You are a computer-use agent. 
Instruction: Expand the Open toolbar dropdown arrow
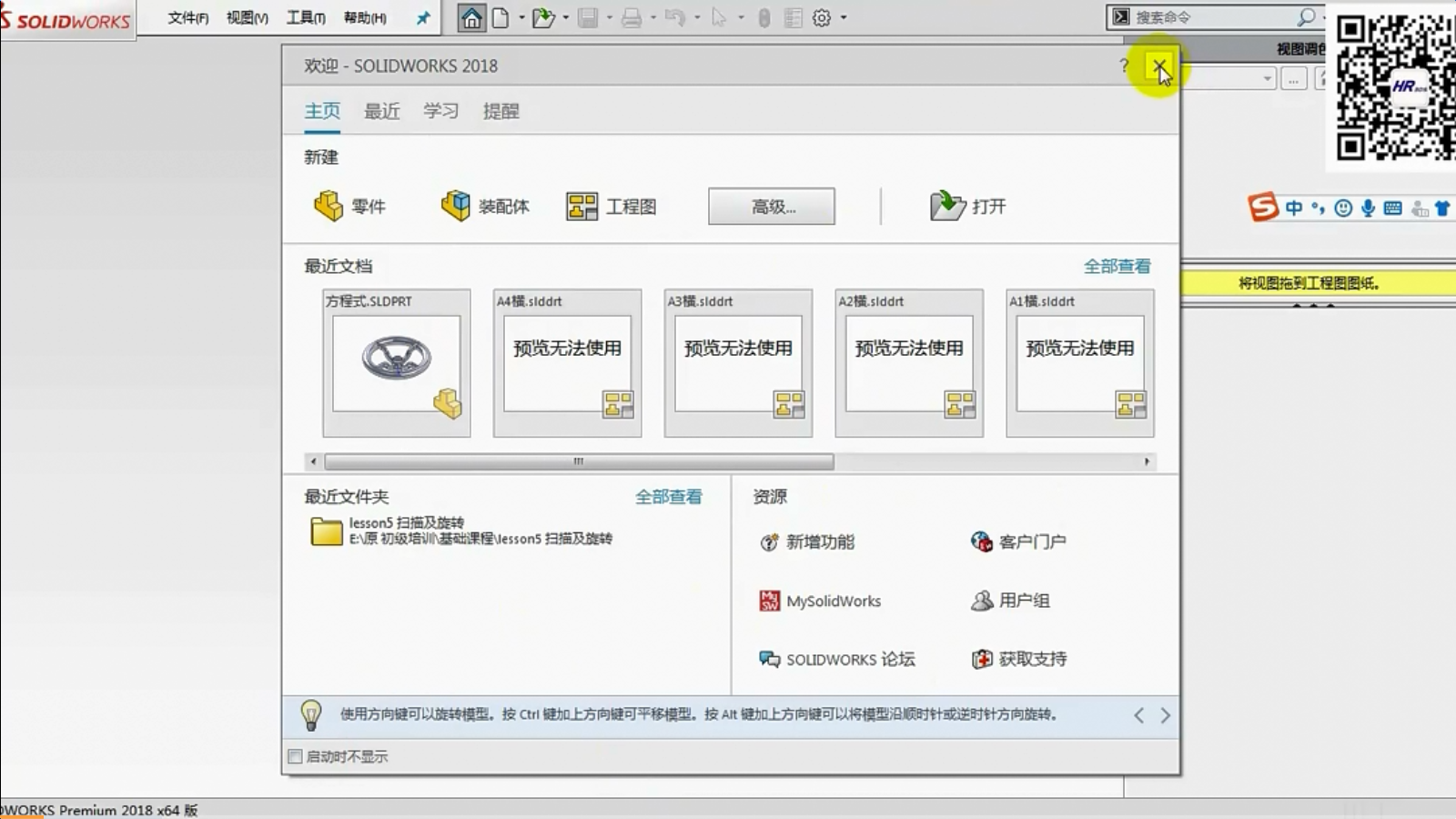(x=566, y=18)
